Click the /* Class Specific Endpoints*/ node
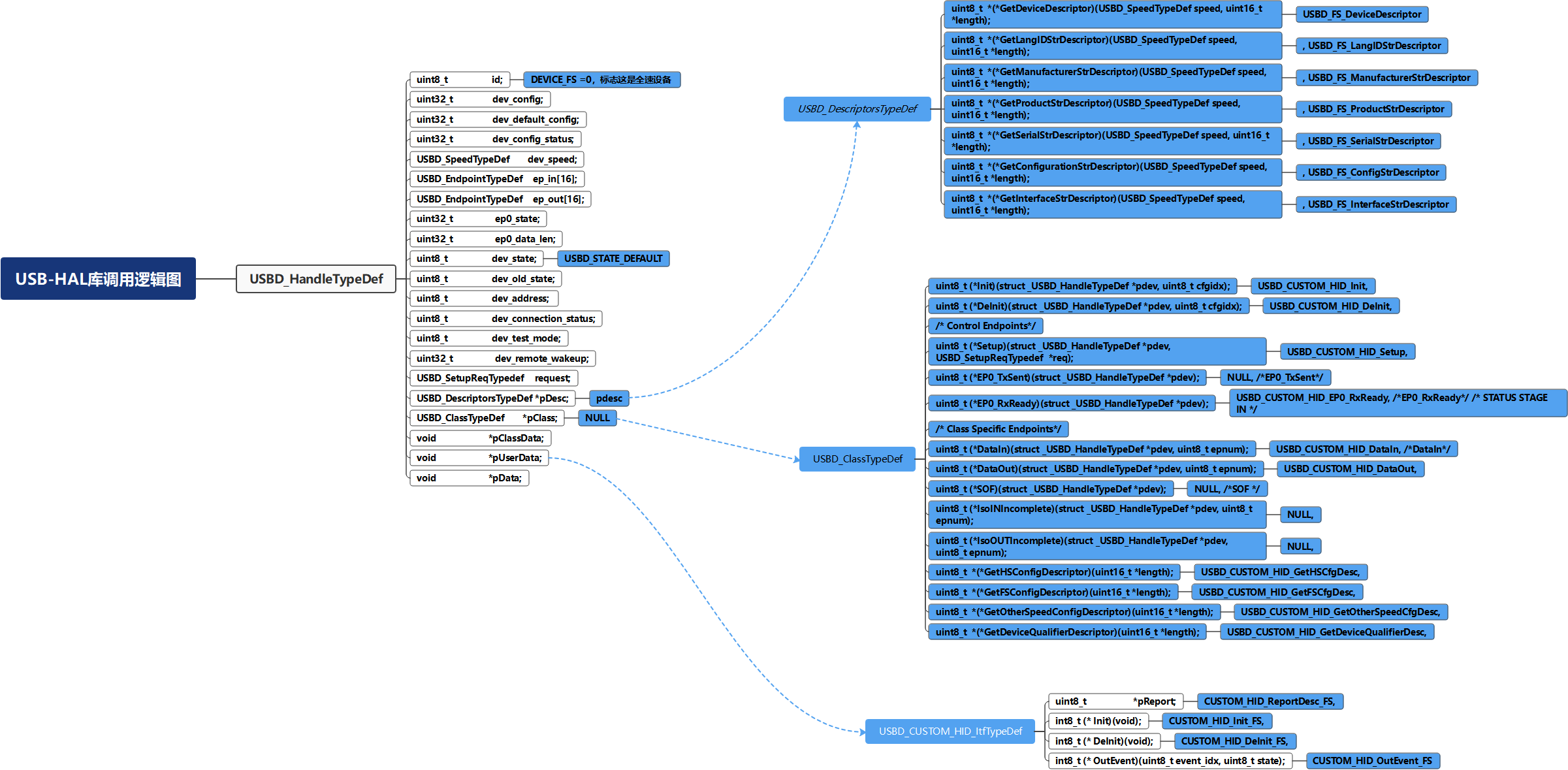 tap(998, 429)
